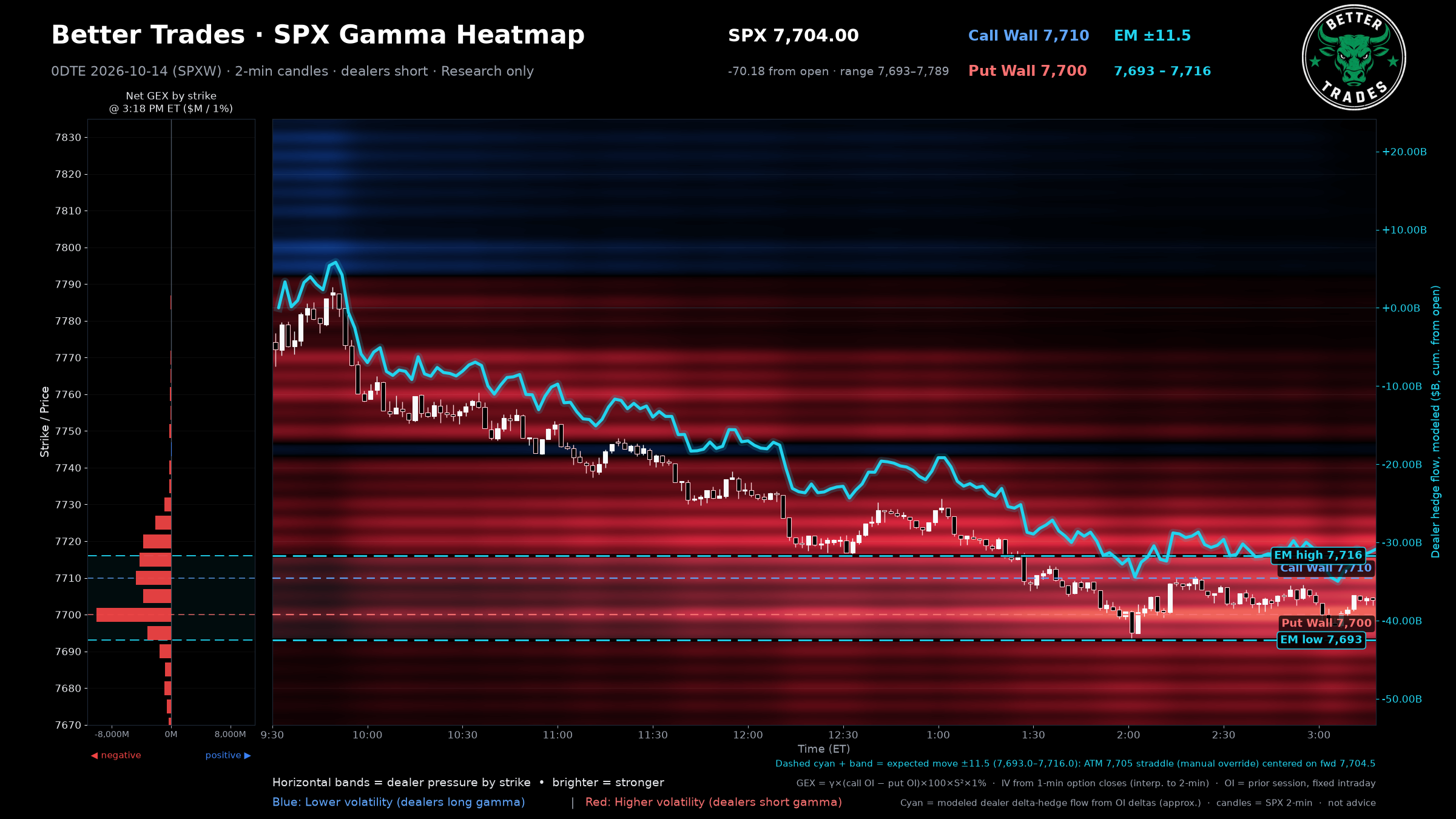Click the Call Wall 7,710 chart label
This screenshot has width=1456, height=819.
pos(1326,568)
